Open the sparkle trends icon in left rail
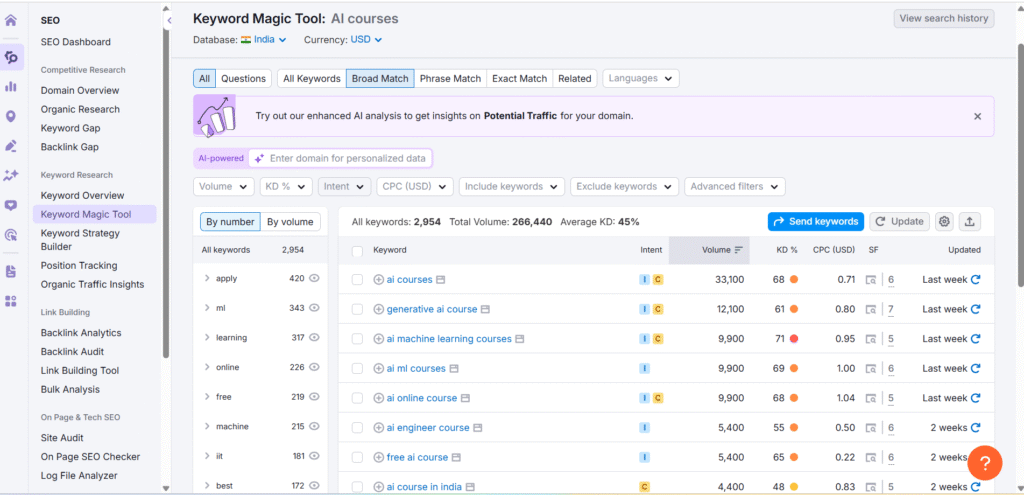This screenshot has width=1024, height=495. click(x=11, y=175)
